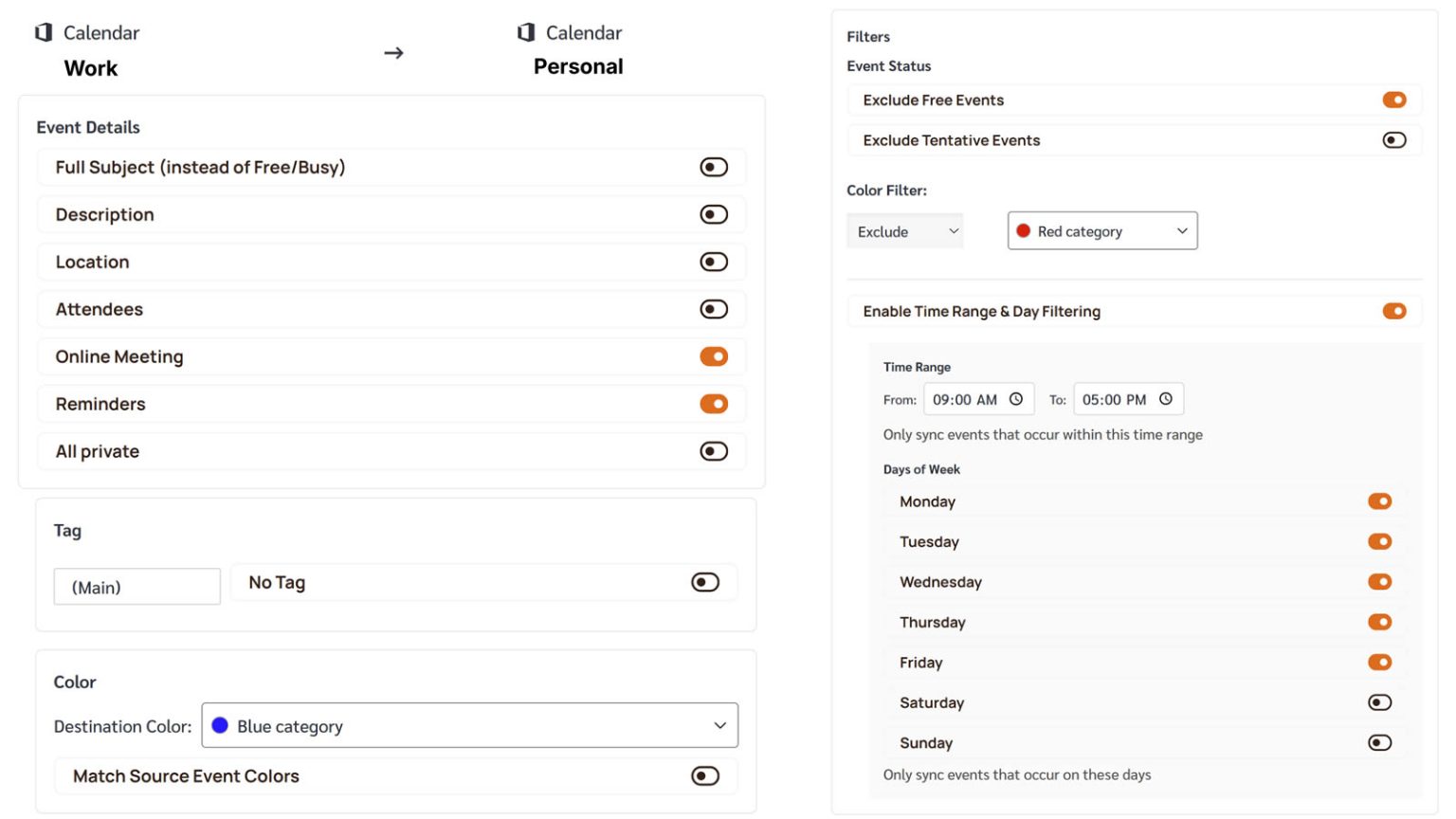This screenshot has width=1456, height=819.
Task: Click the Outlook icon beside Work calendar
Action: tap(44, 33)
